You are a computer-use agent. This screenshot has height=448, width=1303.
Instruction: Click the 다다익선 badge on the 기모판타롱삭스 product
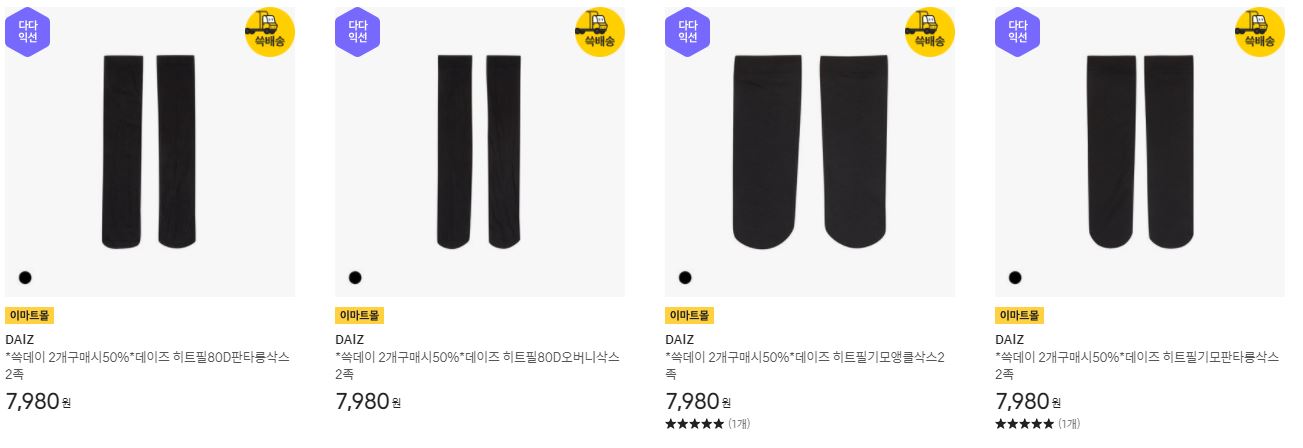[x=1018, y=32]
